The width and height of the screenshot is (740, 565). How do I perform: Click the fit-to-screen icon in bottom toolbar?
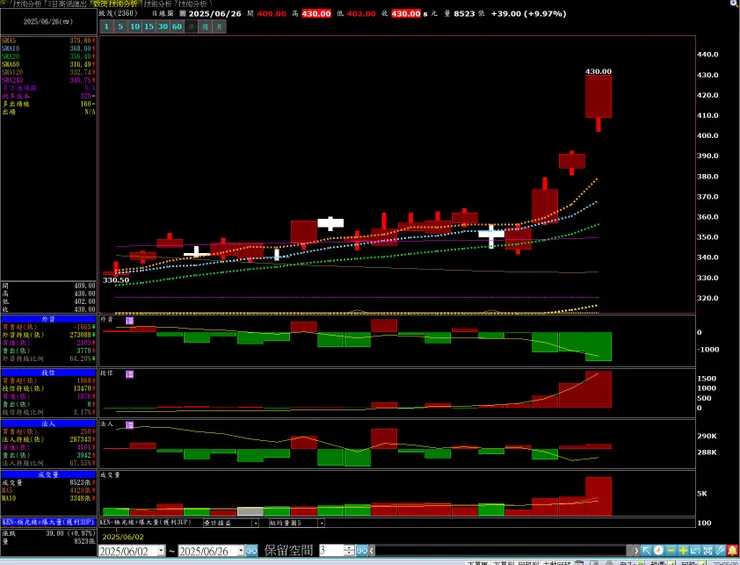pos(707,550)
